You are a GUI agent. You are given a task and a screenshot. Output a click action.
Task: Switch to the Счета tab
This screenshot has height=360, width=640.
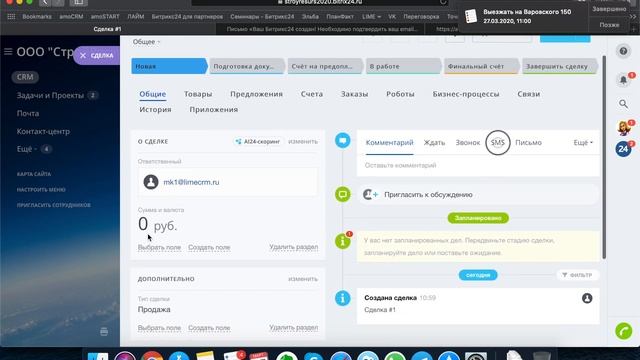point(312,94)
